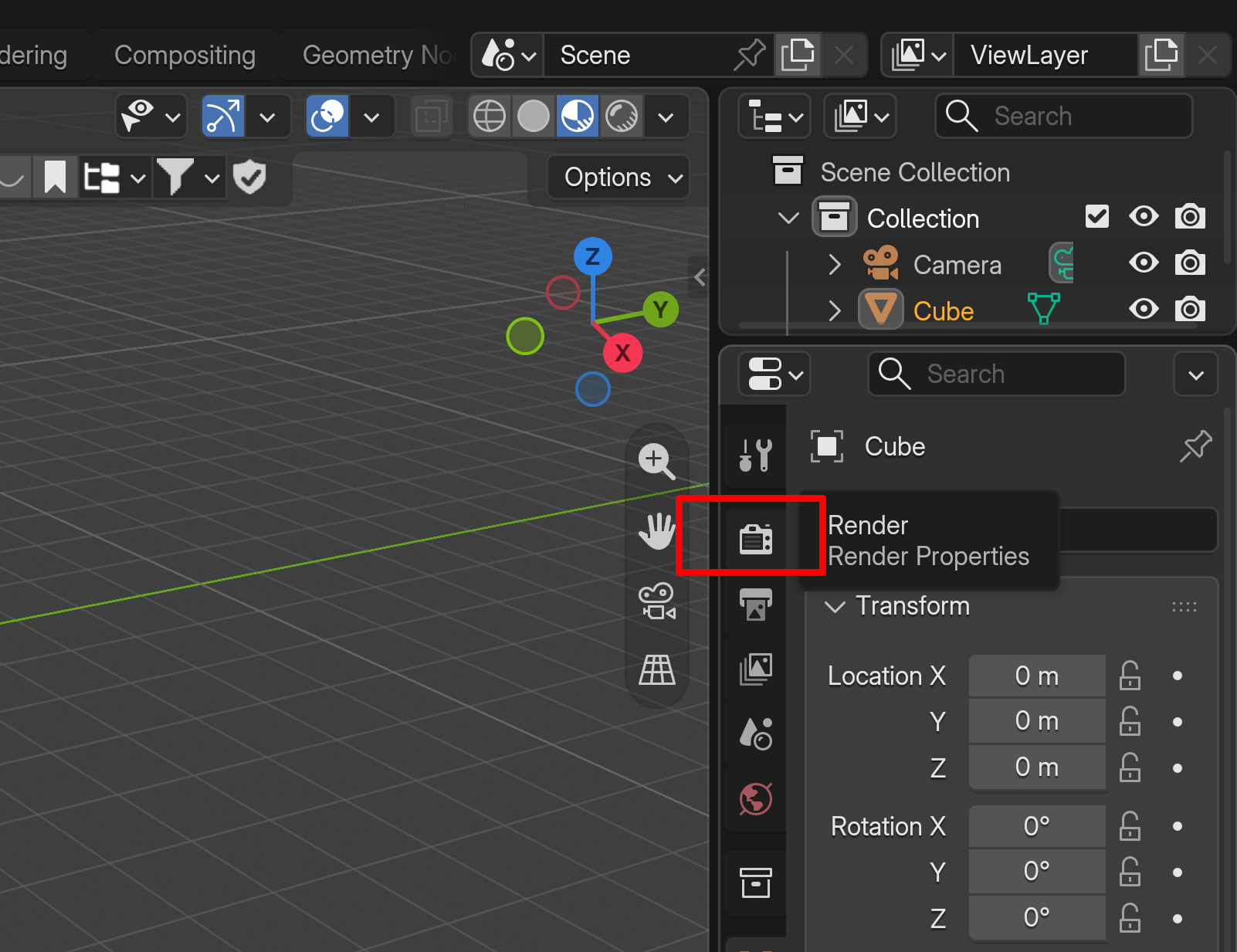Snap view to Y axis gizmo
The width and height of the screenshot is (1237, 952).
pyautogui.click(x=660, y=310)
